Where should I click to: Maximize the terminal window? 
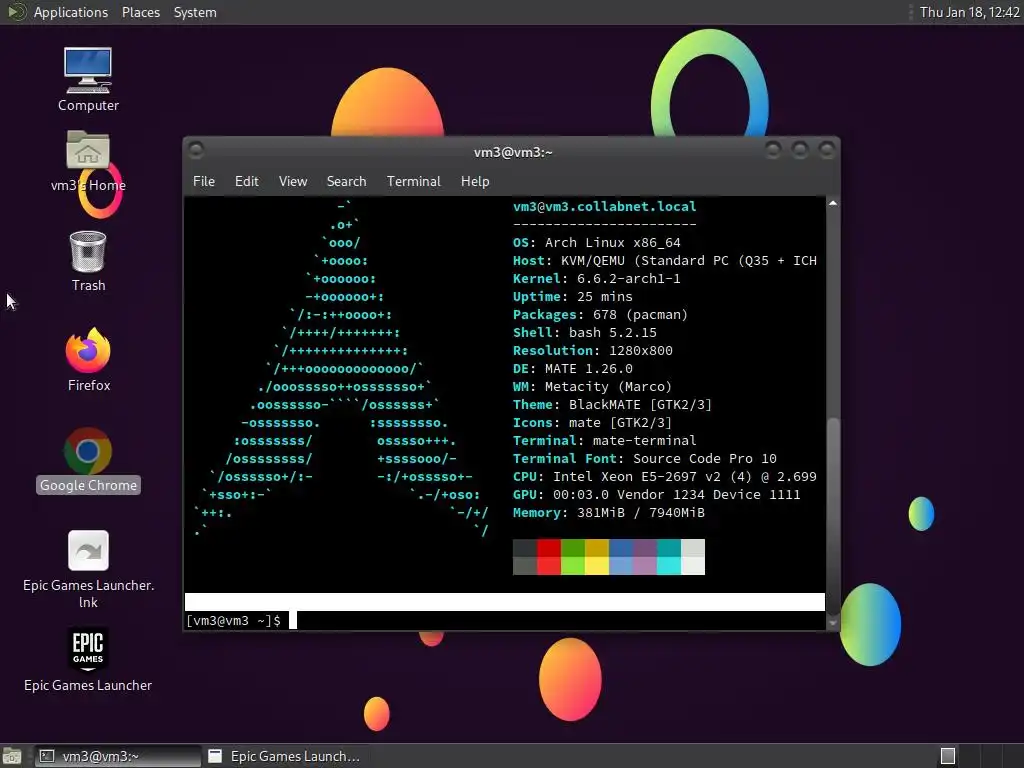point(800,150)
